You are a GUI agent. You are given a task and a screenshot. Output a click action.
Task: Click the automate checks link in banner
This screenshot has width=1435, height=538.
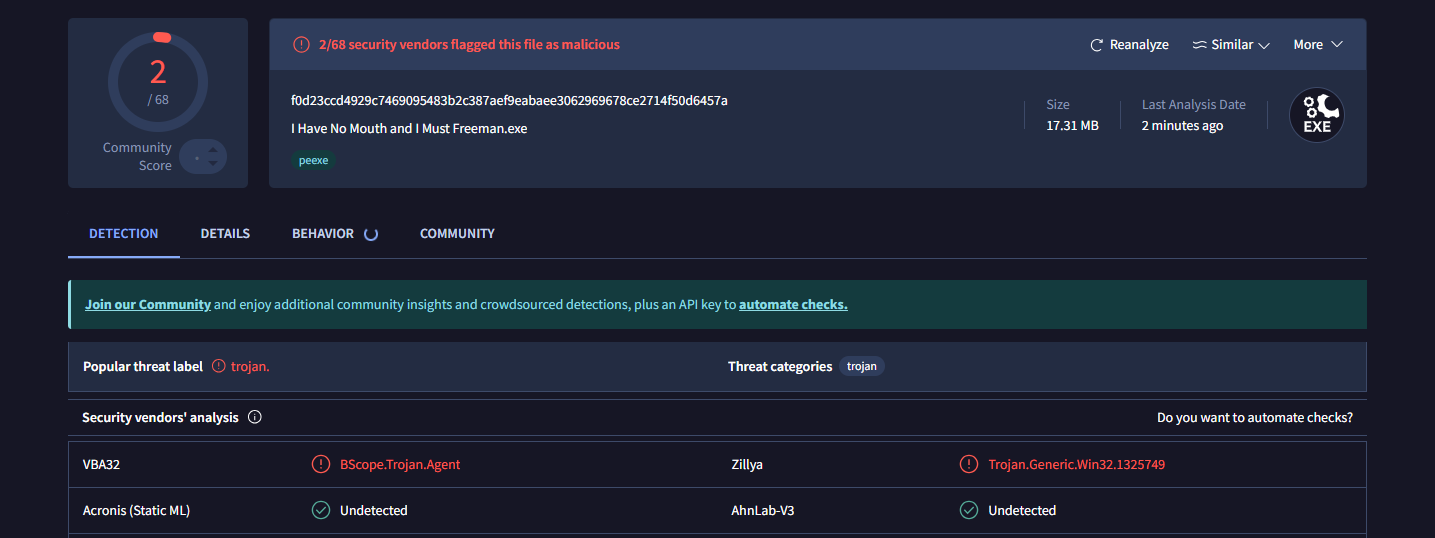click(x=793, y=304)
